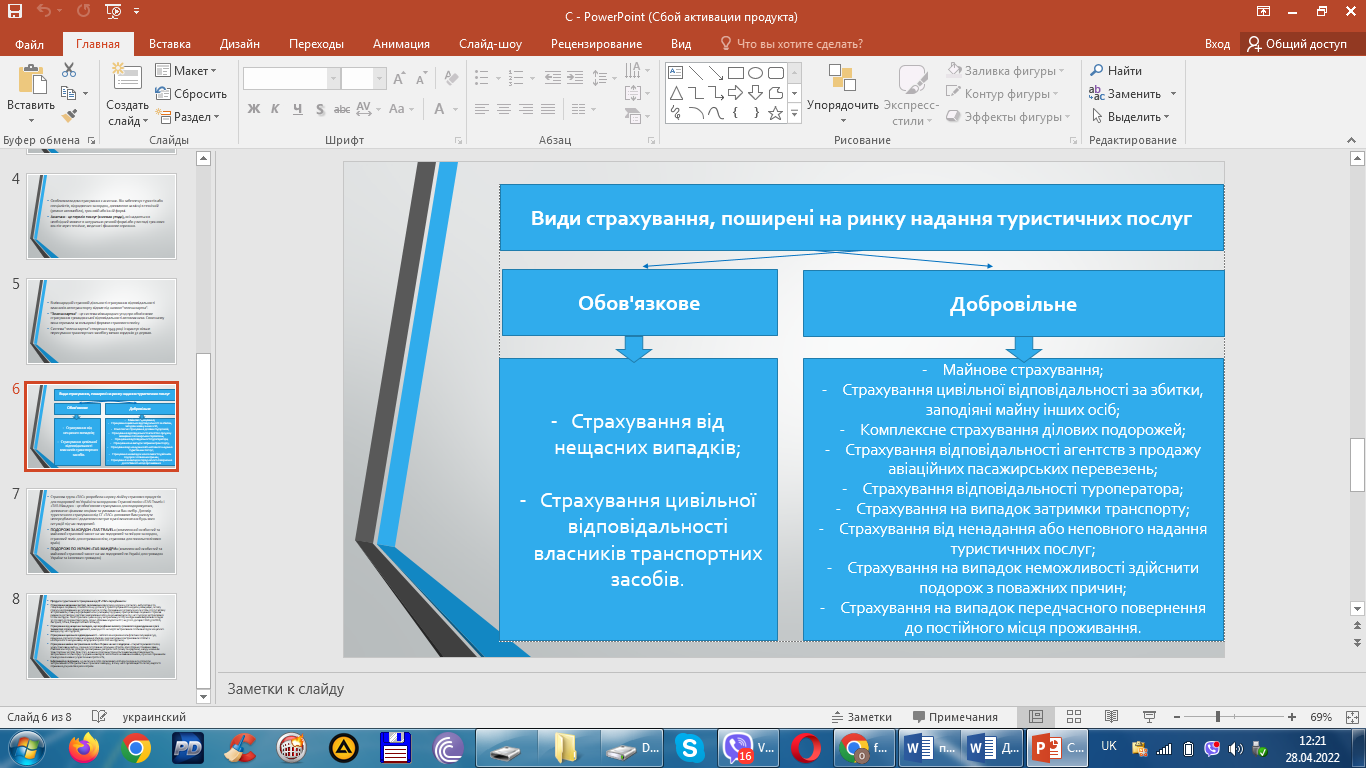
Task: Click the zoom slider handle
Action: 1217,717
